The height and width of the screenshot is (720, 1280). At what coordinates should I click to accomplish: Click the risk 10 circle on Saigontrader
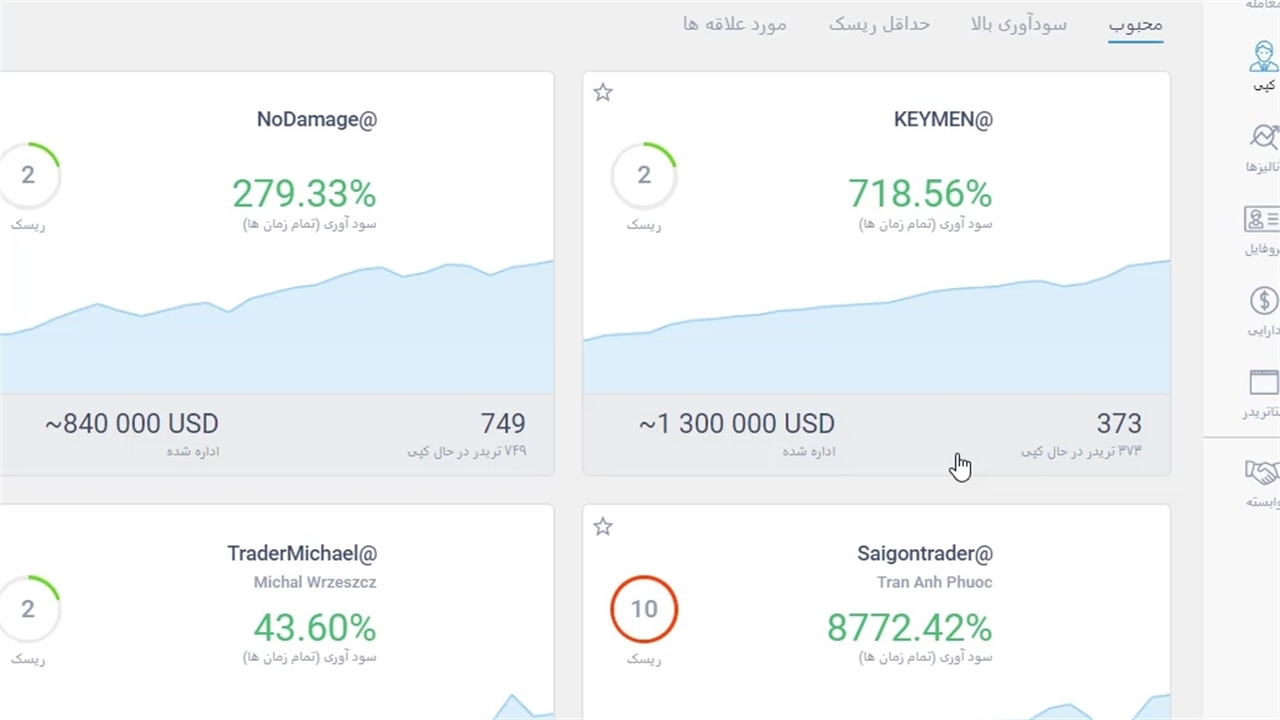(644, 609)
